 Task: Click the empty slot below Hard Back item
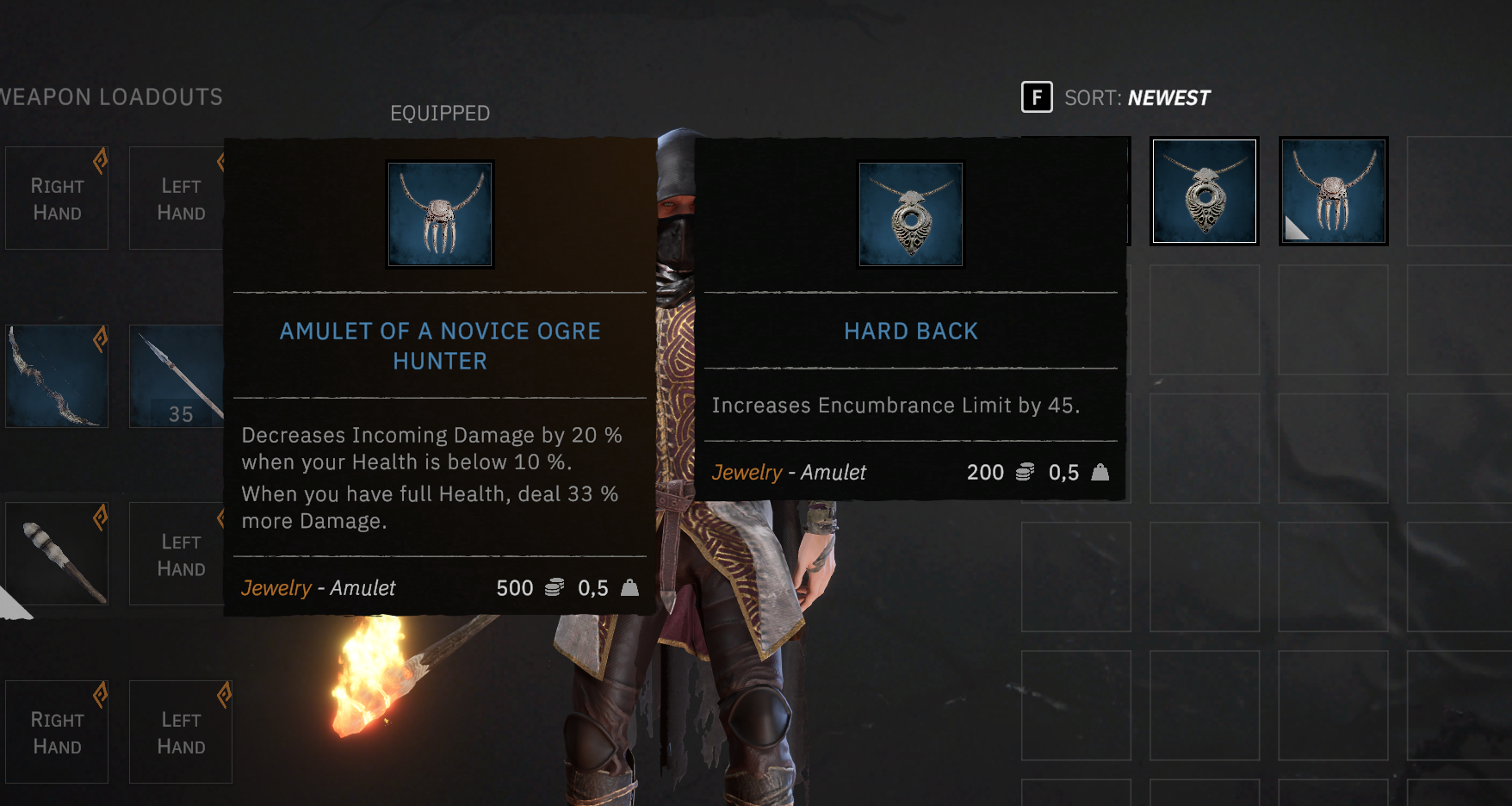tap(1204, 319)
